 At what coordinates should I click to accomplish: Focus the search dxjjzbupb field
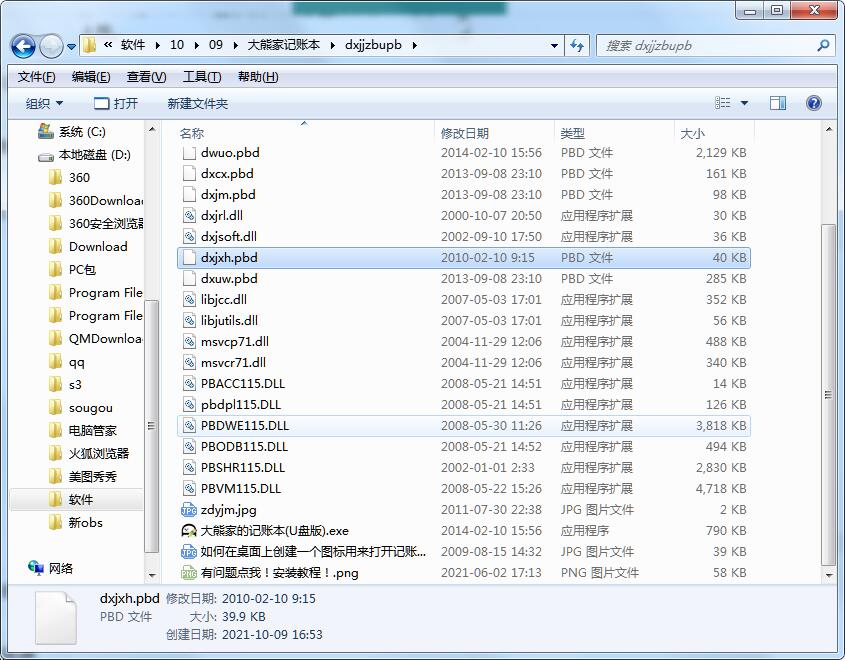coord(708,46)
